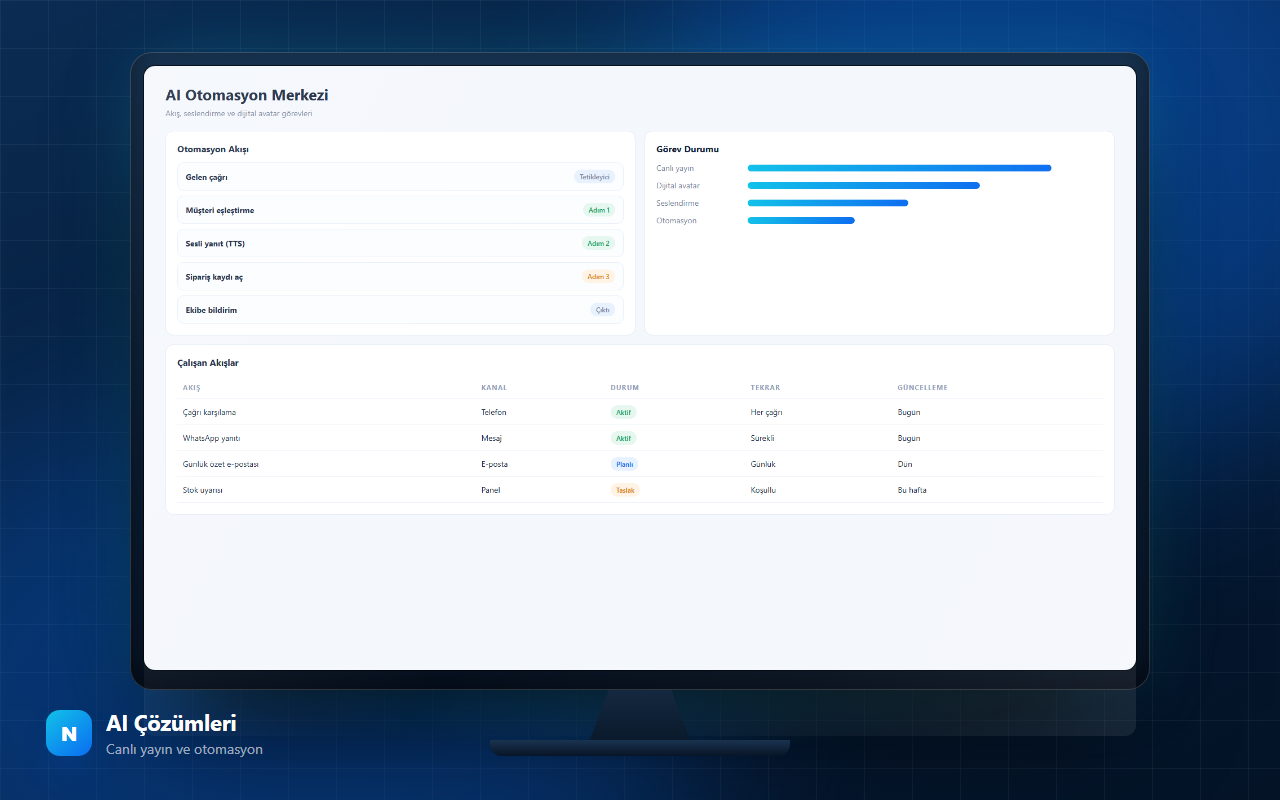Screen dimensions: 1280x800
Task: Click the E-posta channel cell
Action: pos(496,464)
